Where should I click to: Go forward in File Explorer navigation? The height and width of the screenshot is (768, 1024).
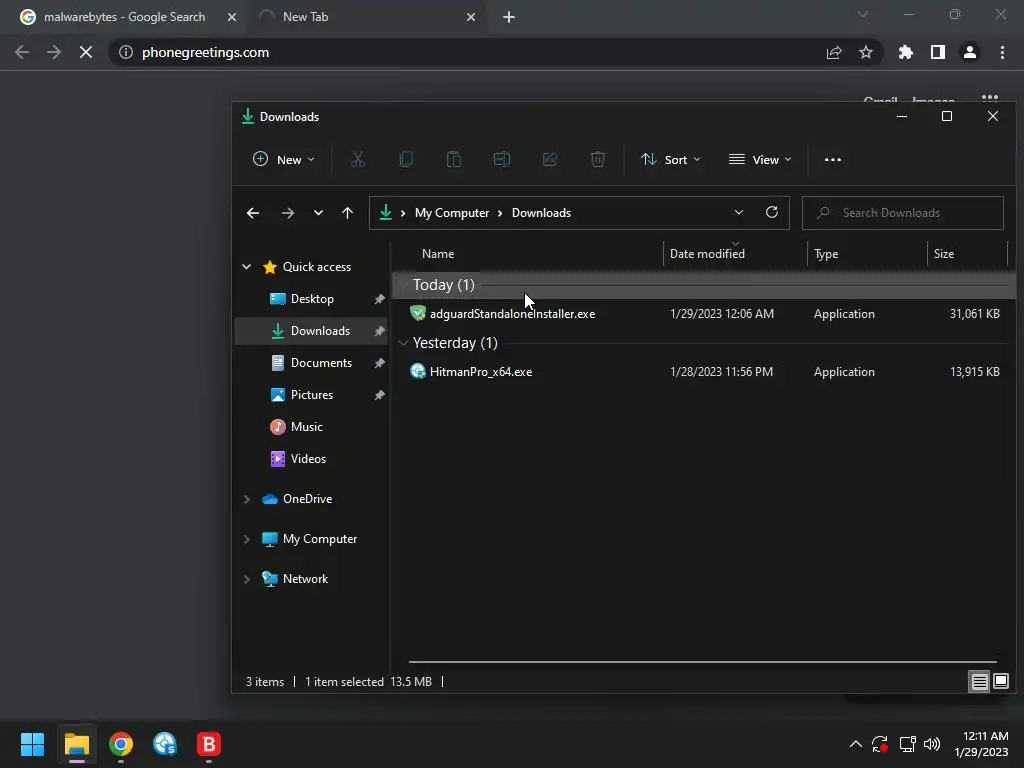point(287,213)
